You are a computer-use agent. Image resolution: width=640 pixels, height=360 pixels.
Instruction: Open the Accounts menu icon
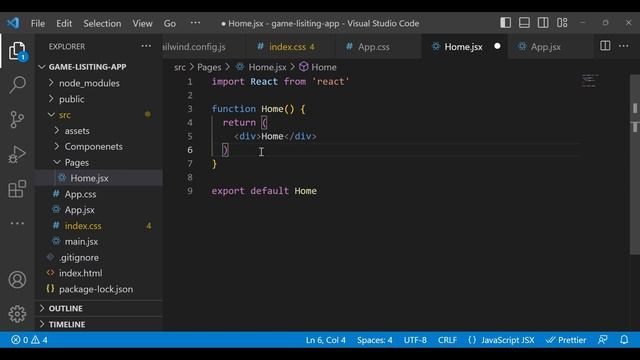[x=17, y=280]
